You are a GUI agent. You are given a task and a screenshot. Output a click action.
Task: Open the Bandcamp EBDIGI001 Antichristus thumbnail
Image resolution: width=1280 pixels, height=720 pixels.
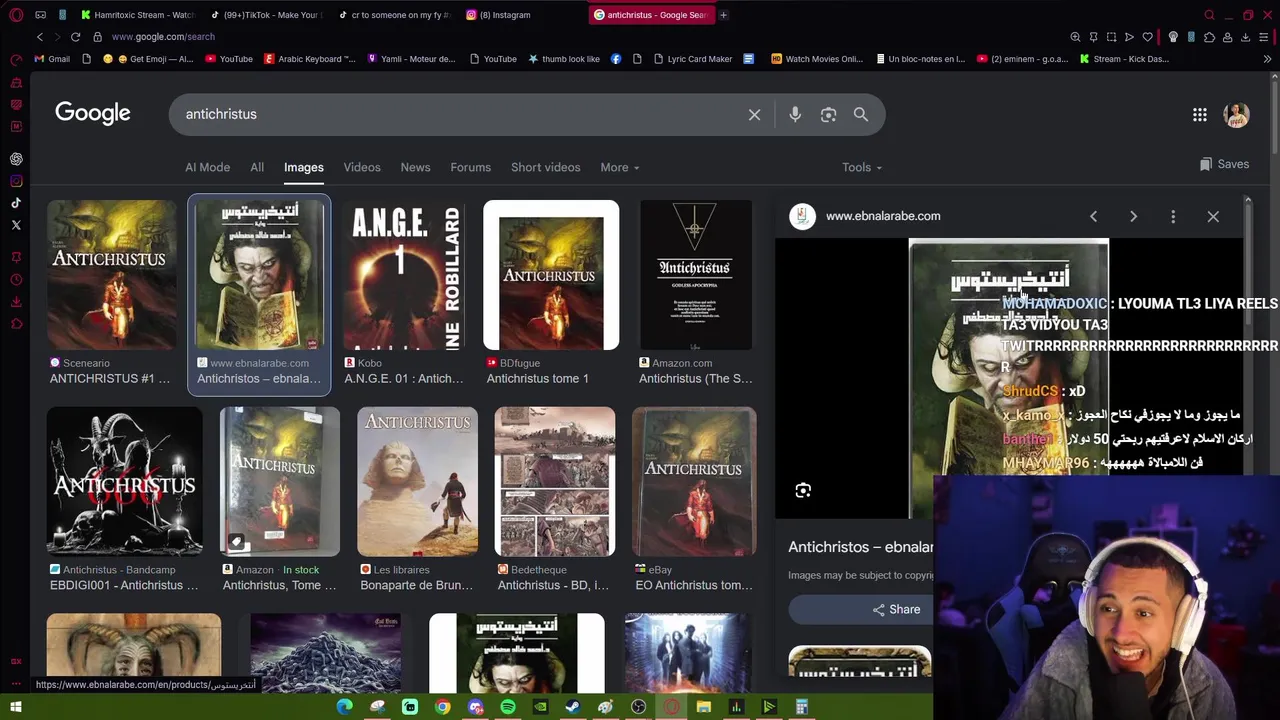click(x=124, y=481)
